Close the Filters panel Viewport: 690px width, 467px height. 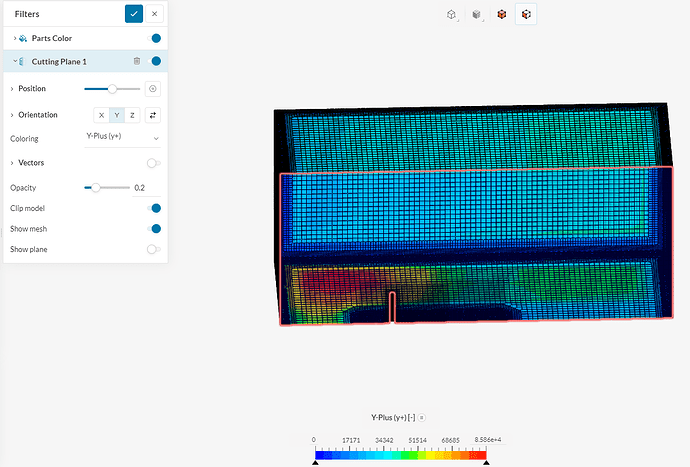154,14
